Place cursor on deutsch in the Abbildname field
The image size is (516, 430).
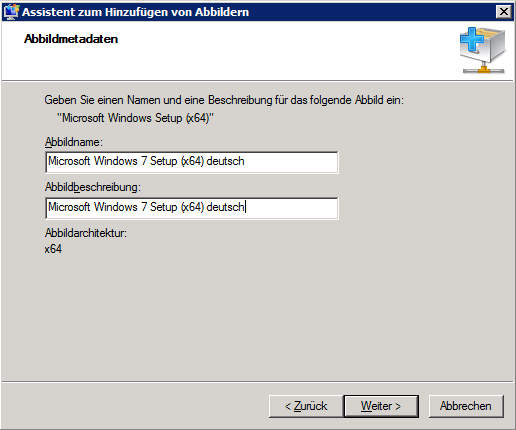(x=225, y=161)
